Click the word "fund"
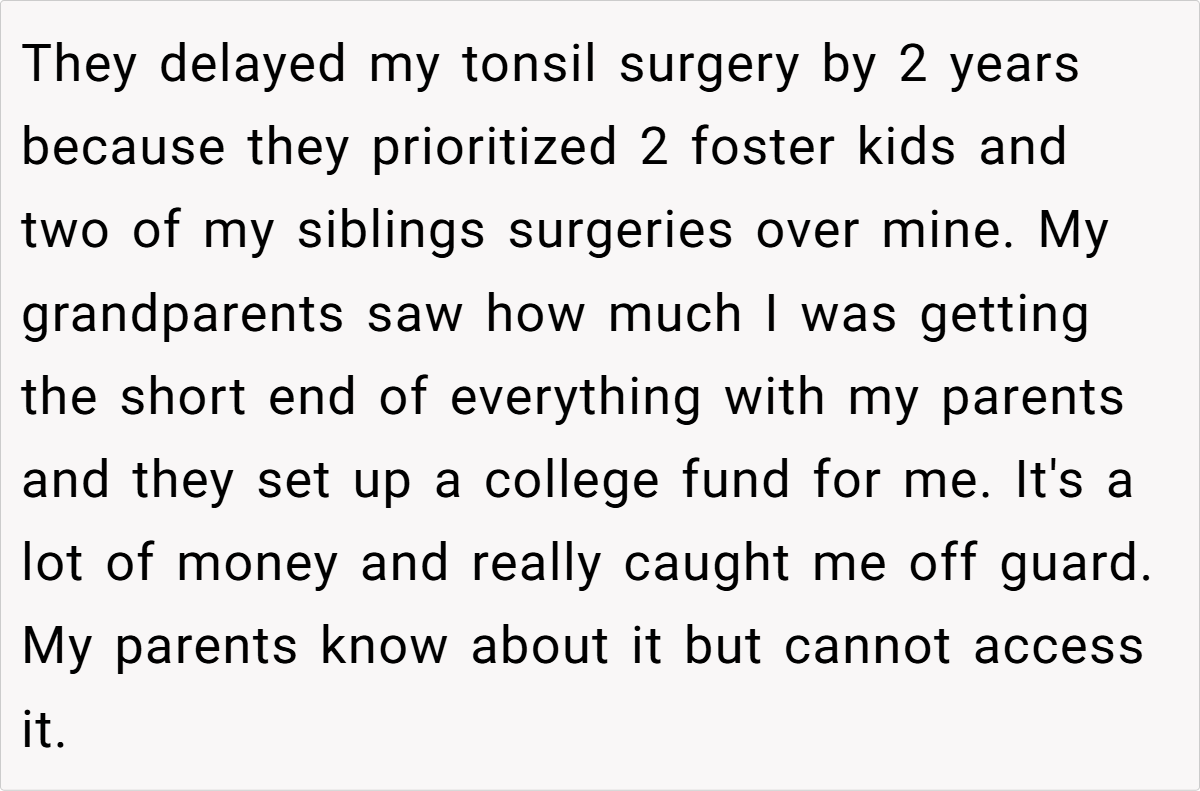 (x=738, y=481)
